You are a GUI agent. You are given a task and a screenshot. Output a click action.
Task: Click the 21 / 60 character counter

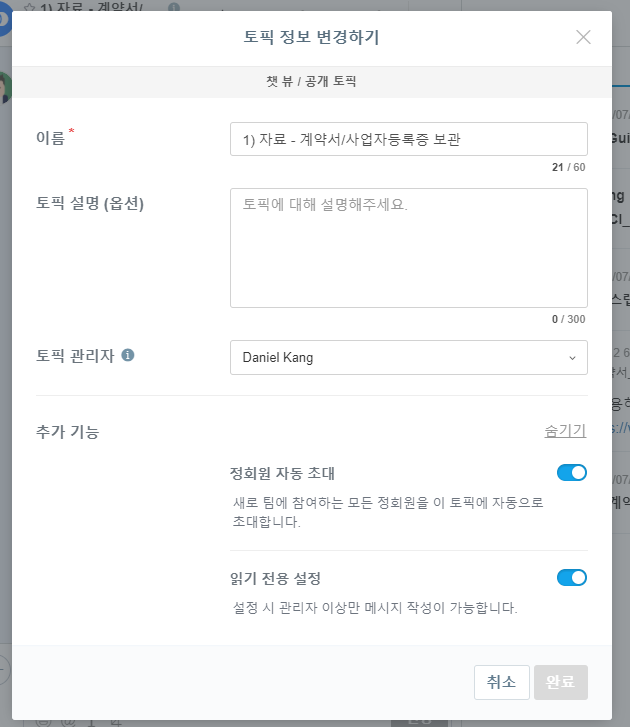(568, 167)
